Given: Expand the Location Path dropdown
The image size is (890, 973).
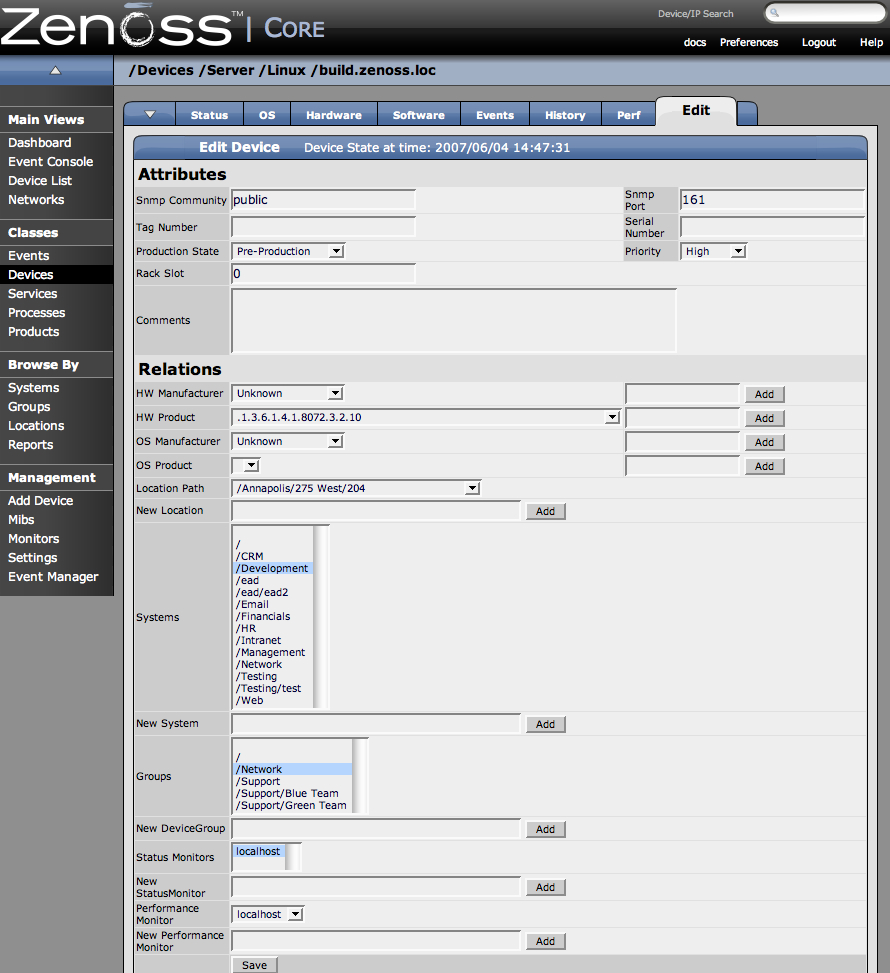Looking at the screenshot, I should pyautogui.click(x=356, y=488).
